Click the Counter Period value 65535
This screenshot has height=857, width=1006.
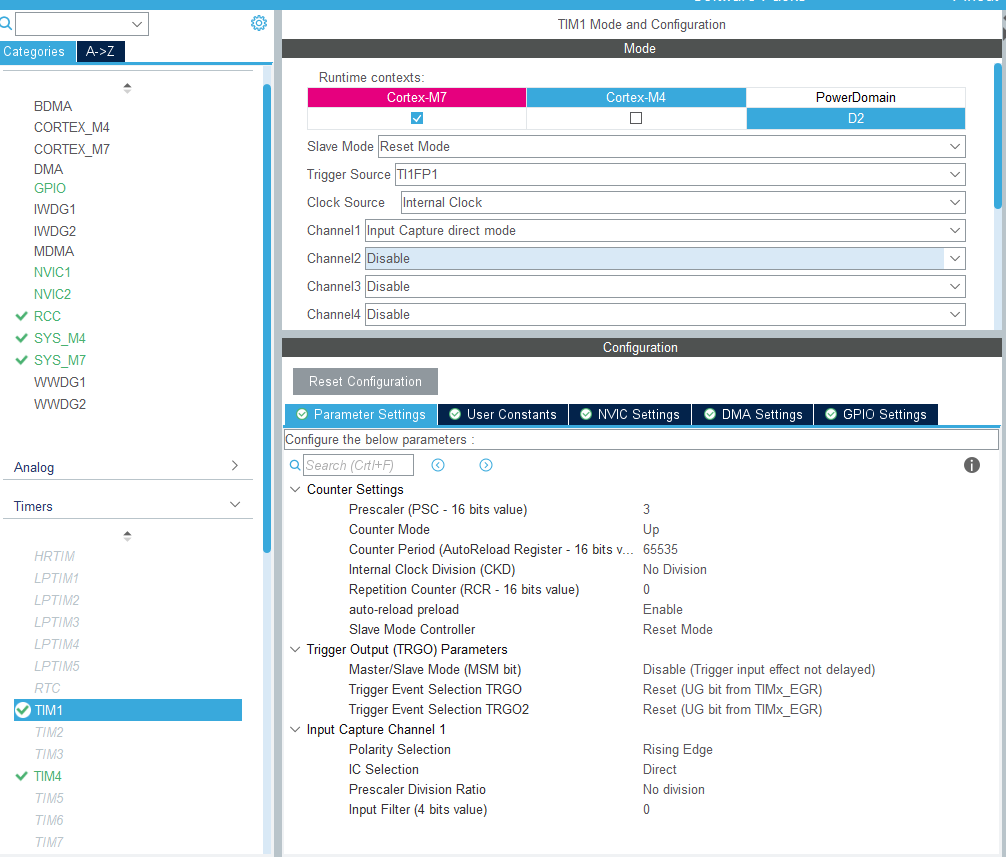(660, 550)
